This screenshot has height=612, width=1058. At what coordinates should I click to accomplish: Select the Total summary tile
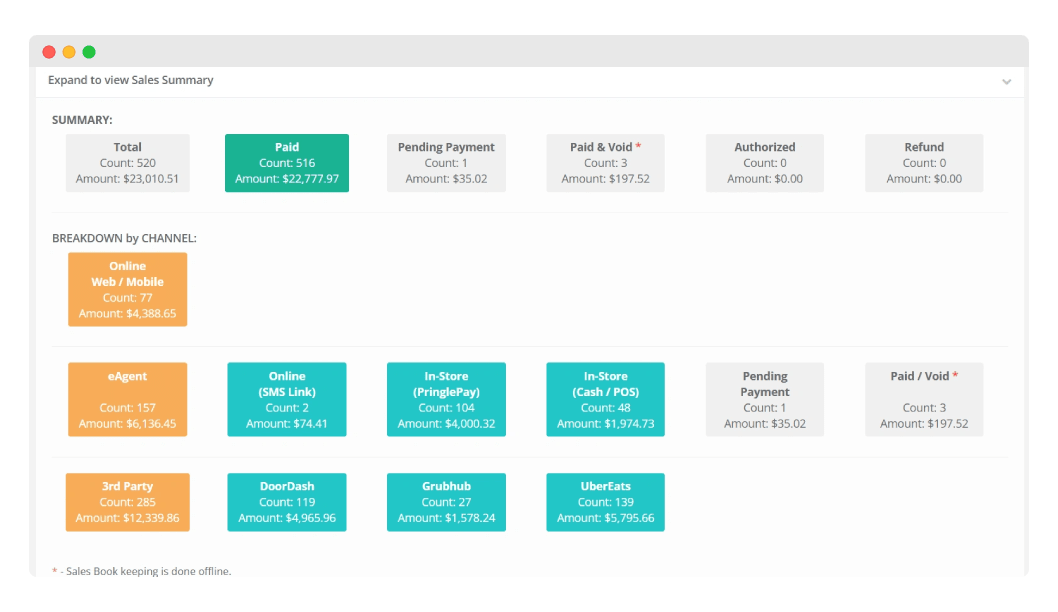tap(127, 163)
